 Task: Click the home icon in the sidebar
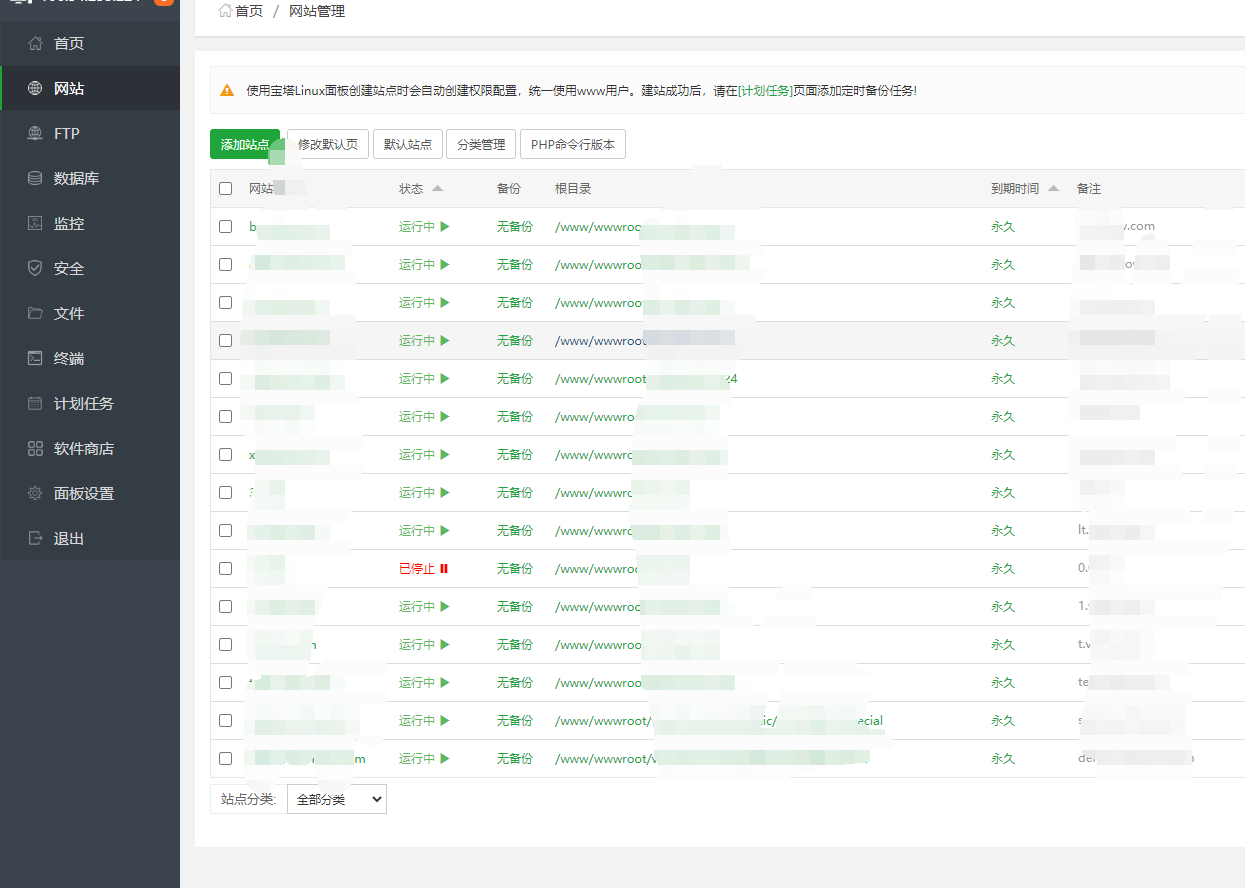point(35,44)
